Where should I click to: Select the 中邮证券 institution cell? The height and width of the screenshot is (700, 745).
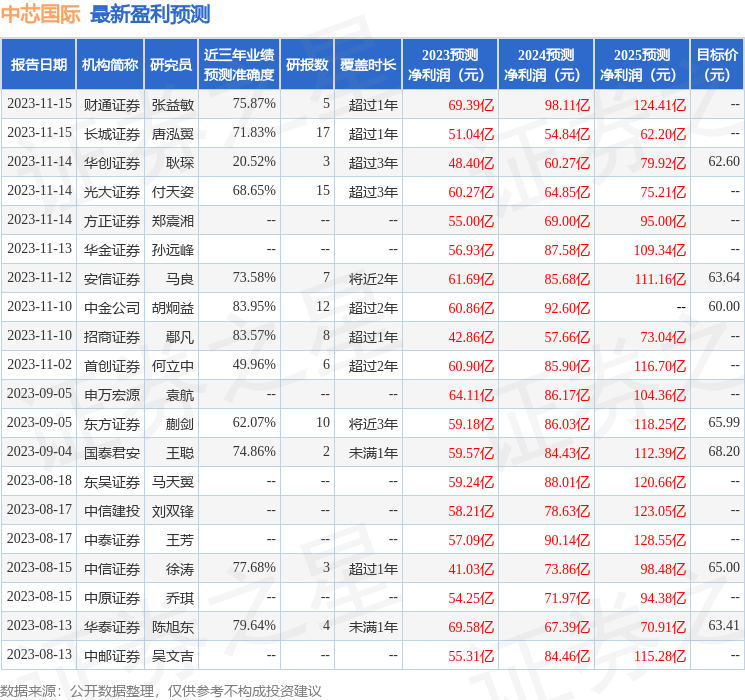tap(112, 656)
